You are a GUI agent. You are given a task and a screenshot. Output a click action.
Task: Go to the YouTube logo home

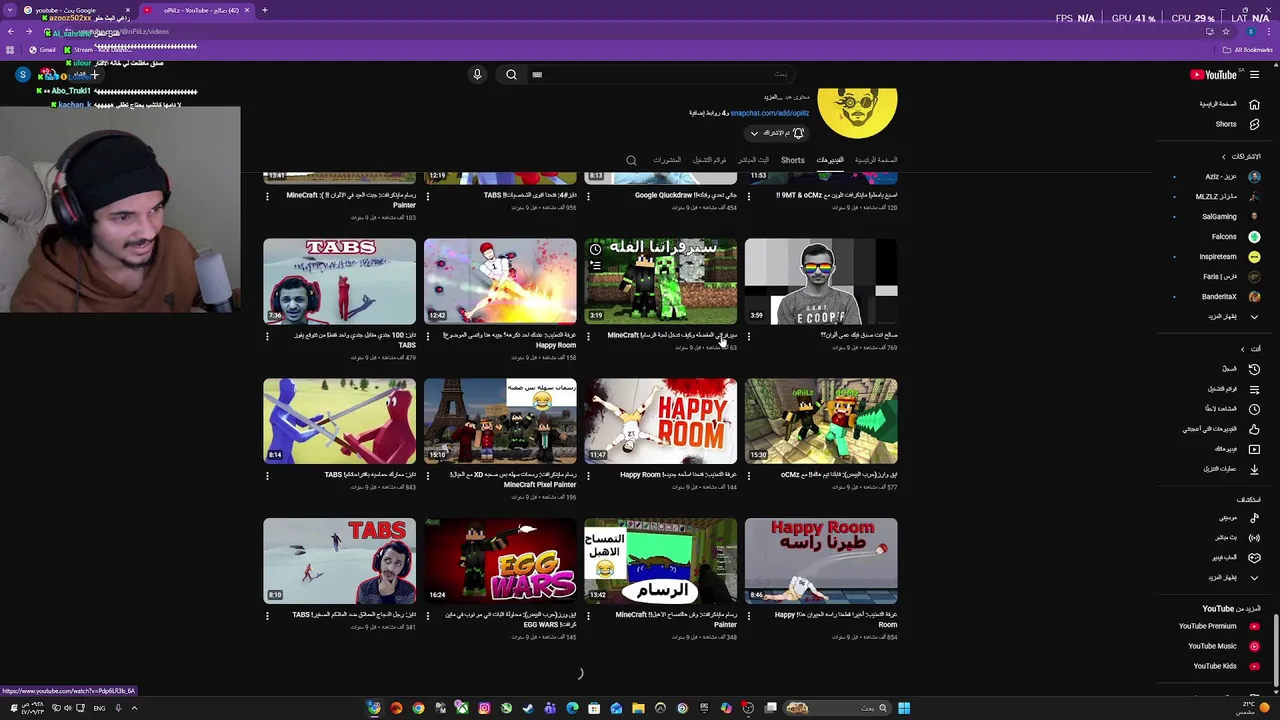tap(1213, 75)
